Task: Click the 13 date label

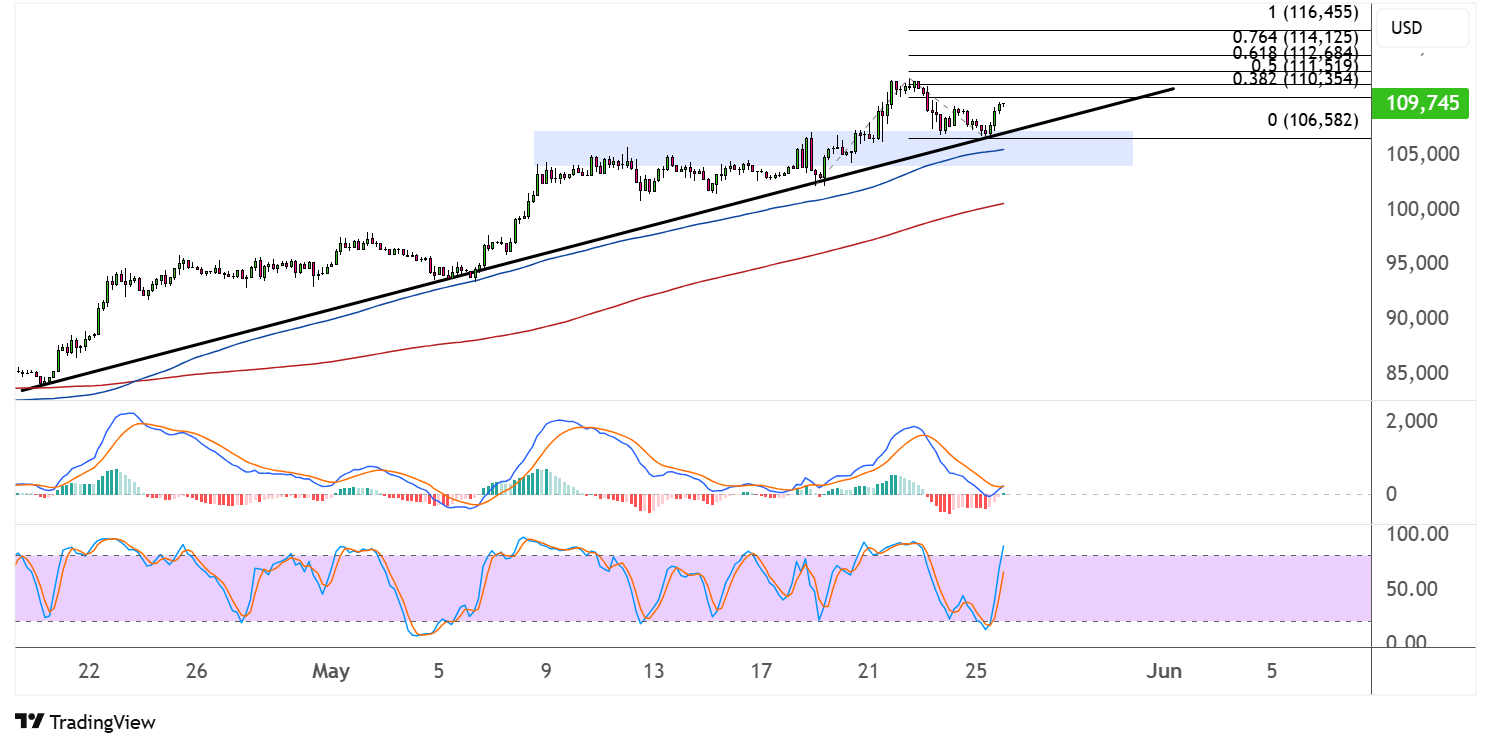Action: tap(653, 671)
